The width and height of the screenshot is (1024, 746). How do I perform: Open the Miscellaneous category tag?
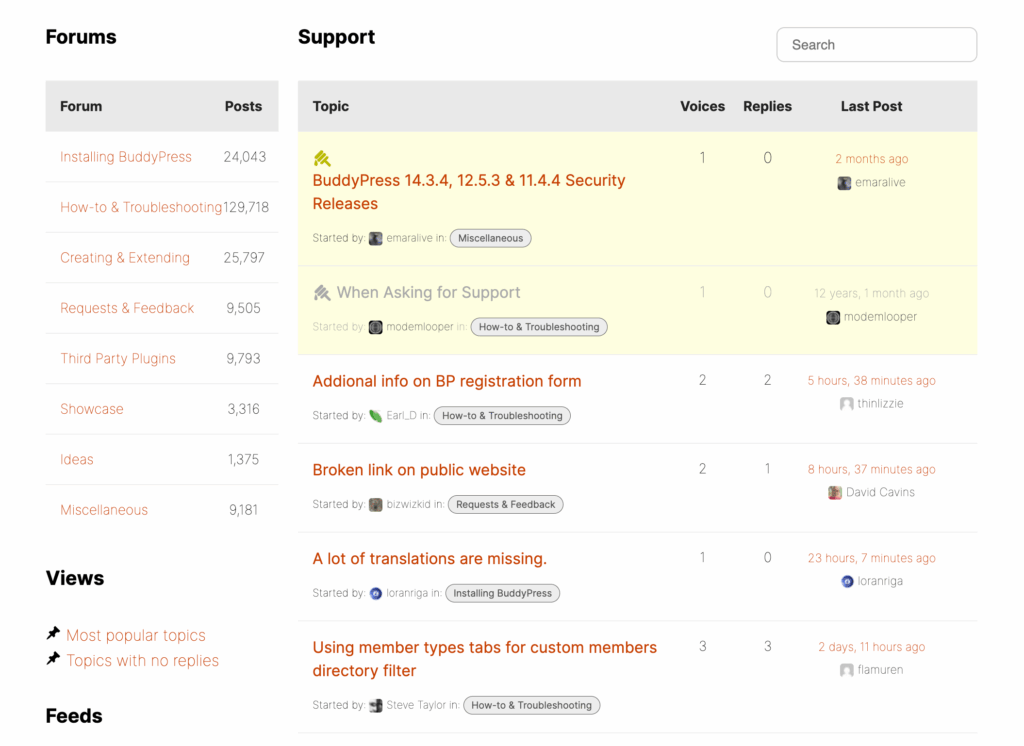(x=490, y=238)
